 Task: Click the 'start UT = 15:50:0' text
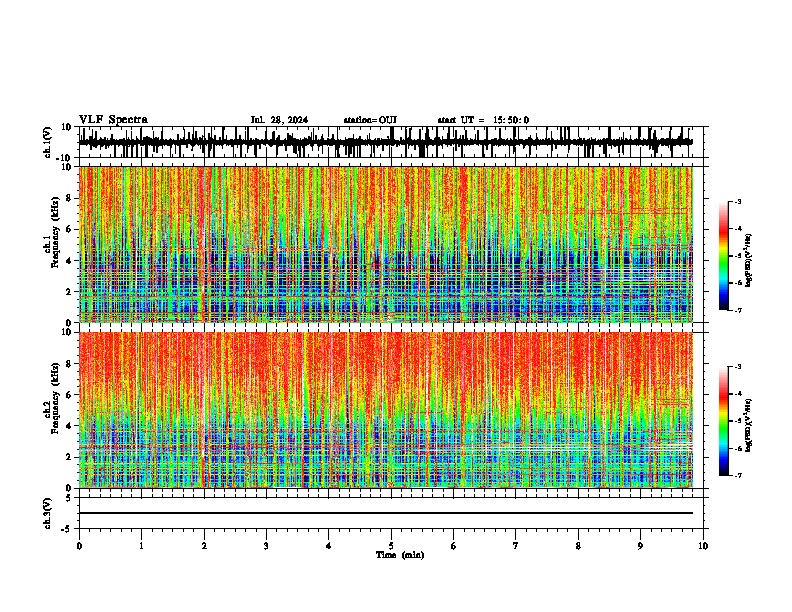[483, 120]
